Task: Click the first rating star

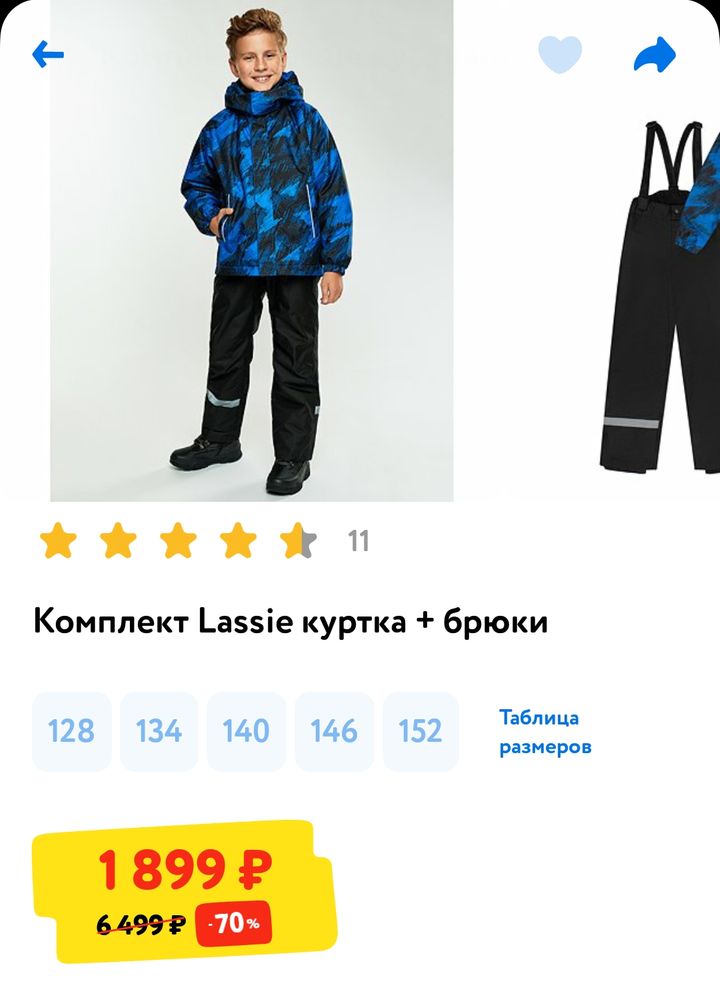Action: tap(58, 540)
